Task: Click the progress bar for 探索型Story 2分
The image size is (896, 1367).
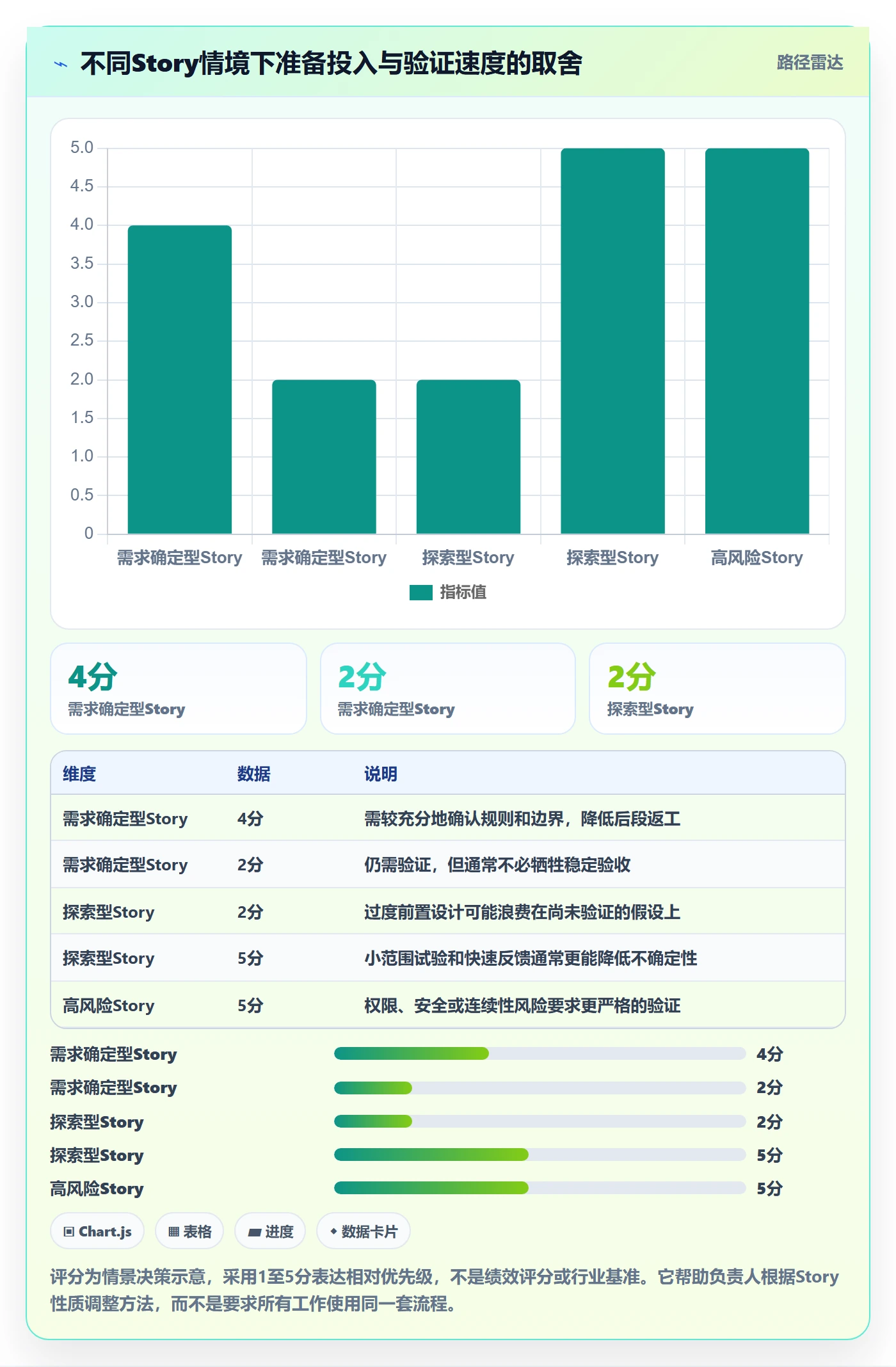Action: [540, 1121]
